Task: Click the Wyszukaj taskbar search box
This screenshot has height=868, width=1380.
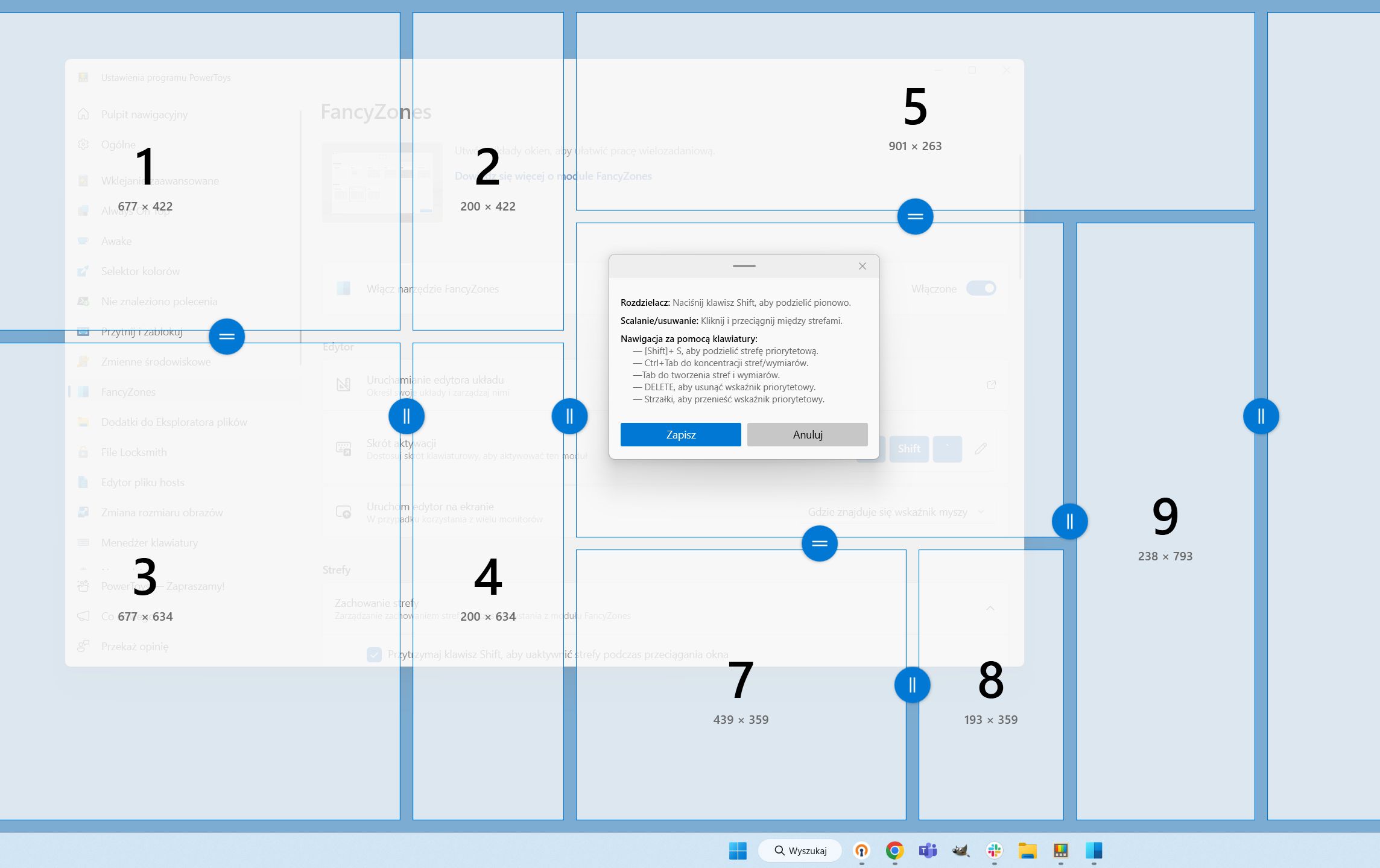Action: (x=800, y=851)
